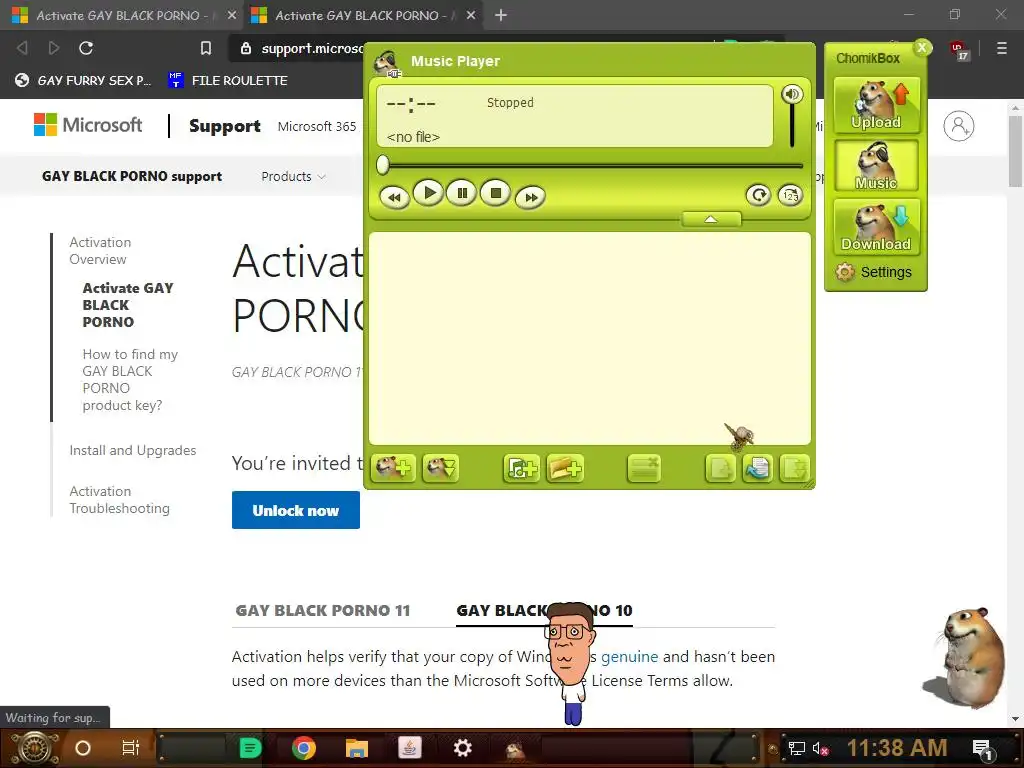1024x768 pixels.
Task: Open ChomikBox Settings
Action: (x=874, y=272)
